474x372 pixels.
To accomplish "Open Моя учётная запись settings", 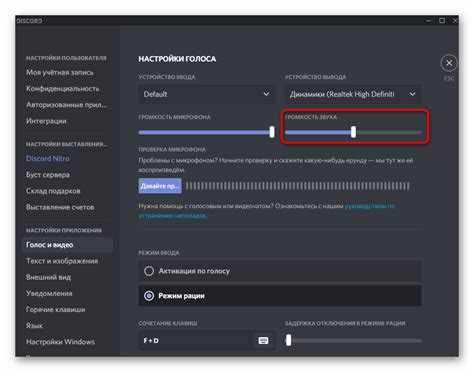I will 60,72.
